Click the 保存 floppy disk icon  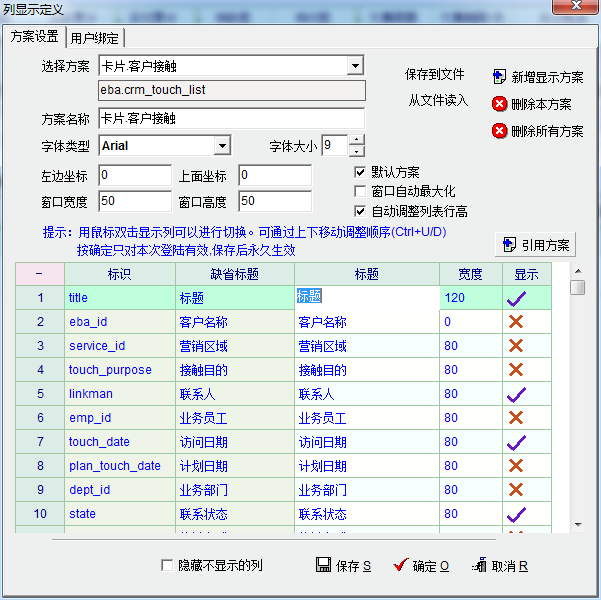click(323, 565)
